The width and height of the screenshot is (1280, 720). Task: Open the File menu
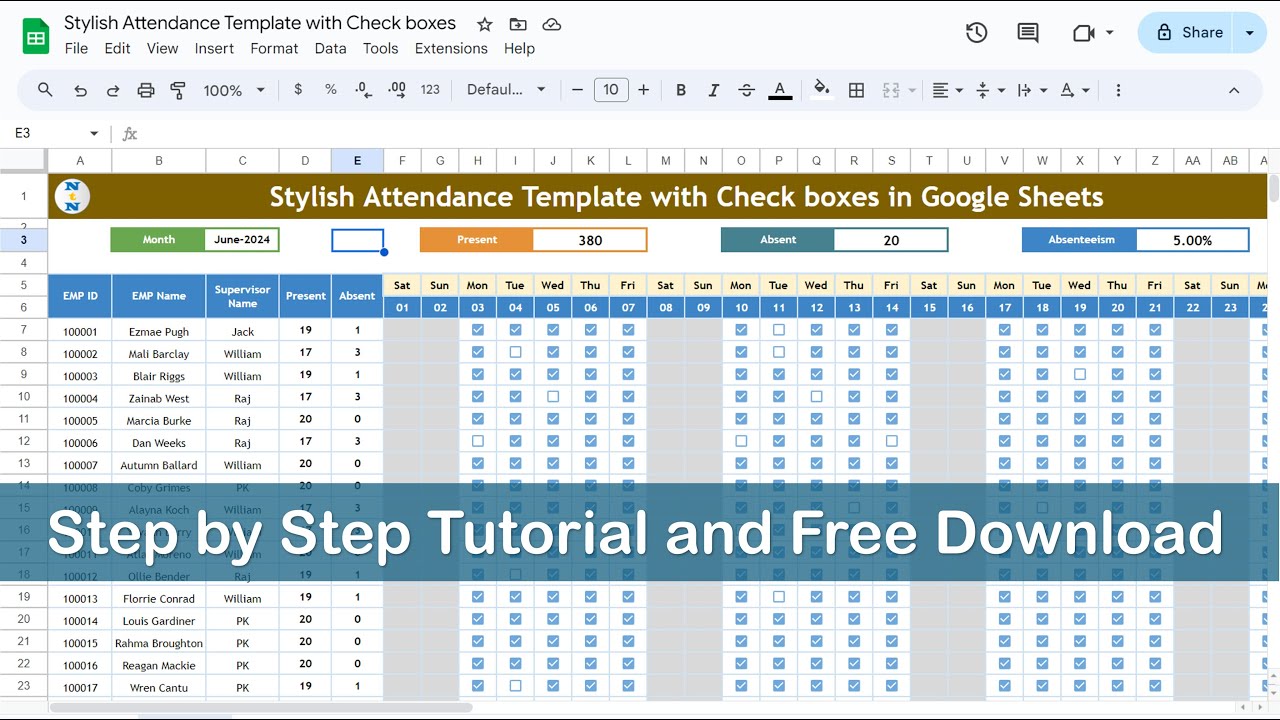(x=76, y=48)
